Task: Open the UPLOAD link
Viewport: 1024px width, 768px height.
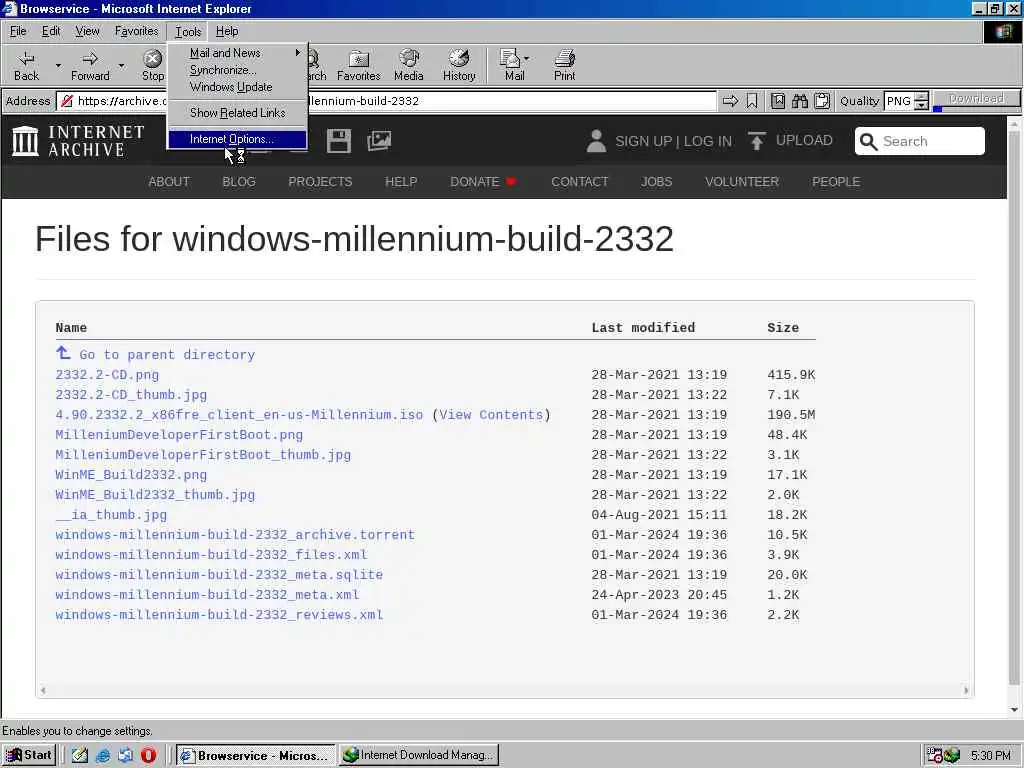Action: [804, 140]
